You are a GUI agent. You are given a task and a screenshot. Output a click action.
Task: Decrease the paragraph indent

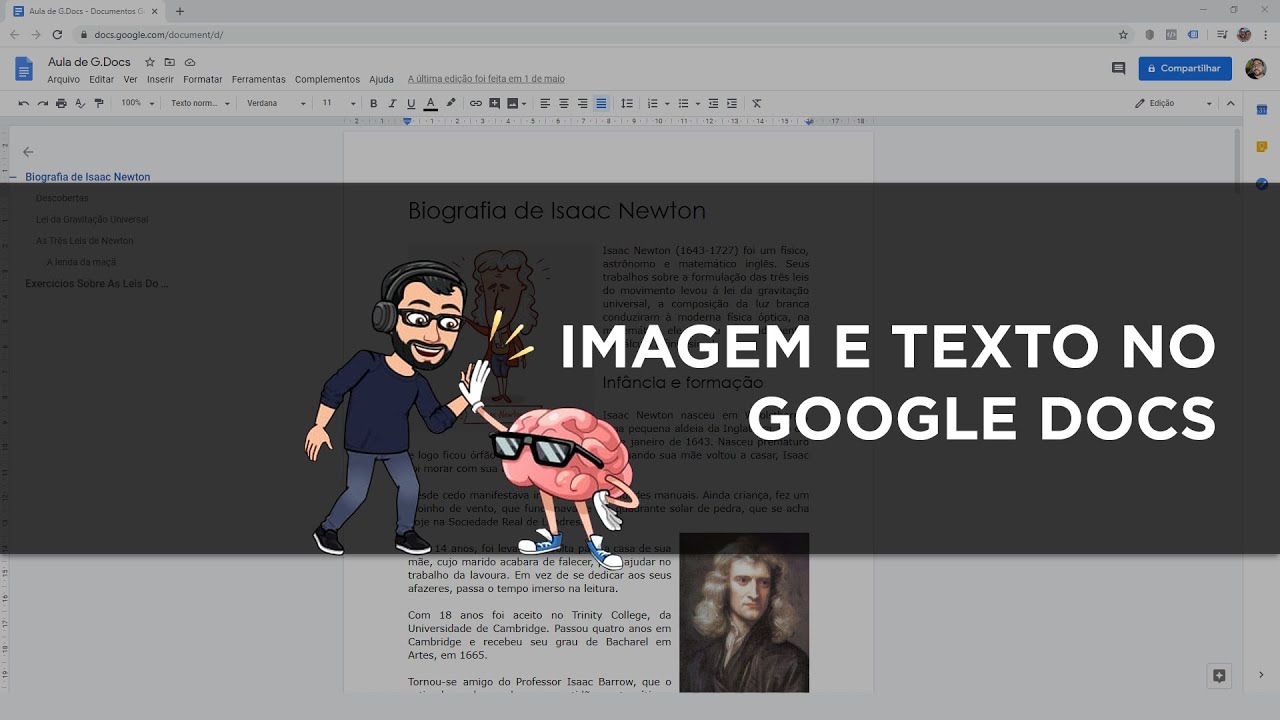[x=713, y=103]
